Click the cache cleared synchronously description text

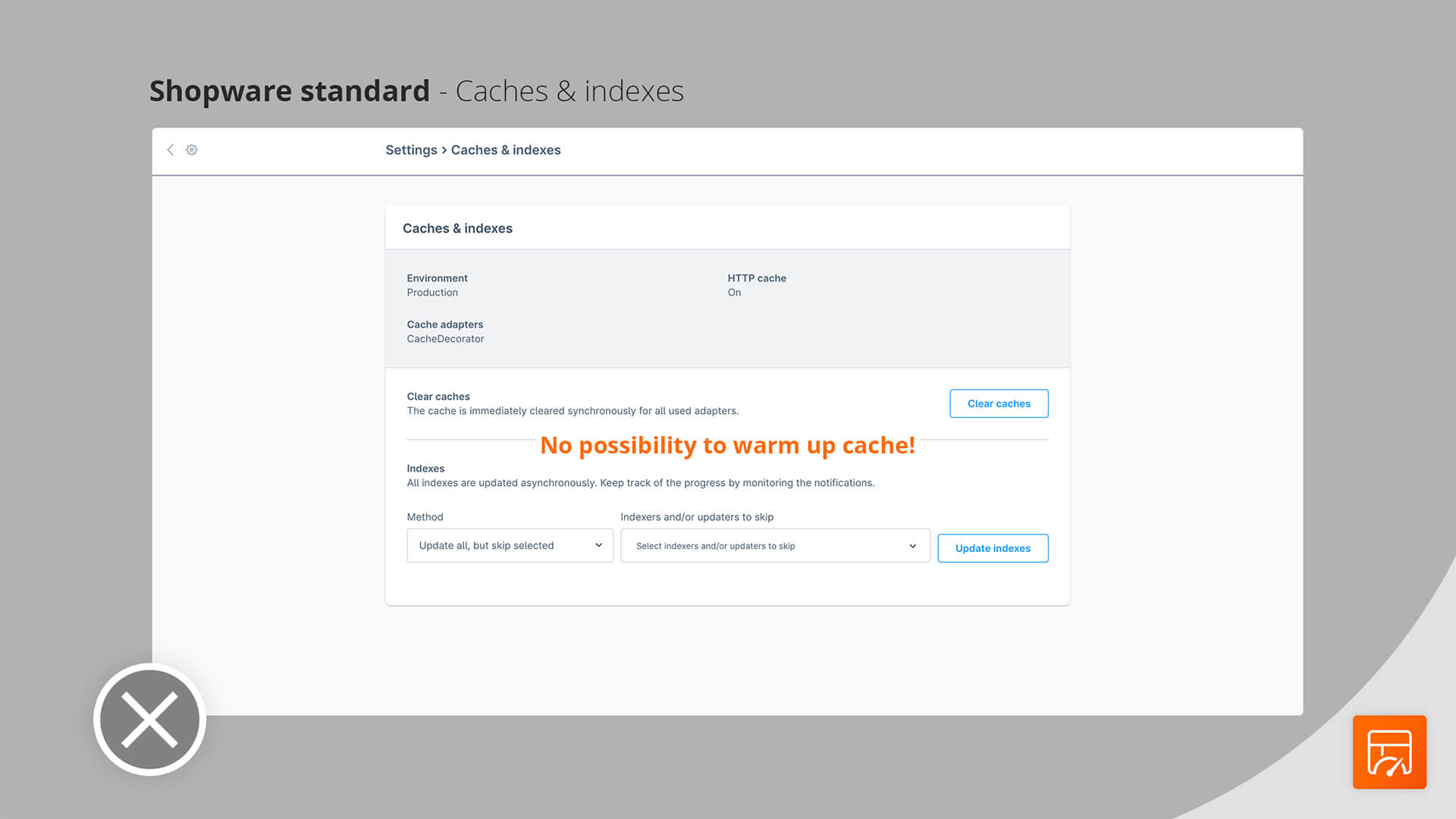click(573, 411)
